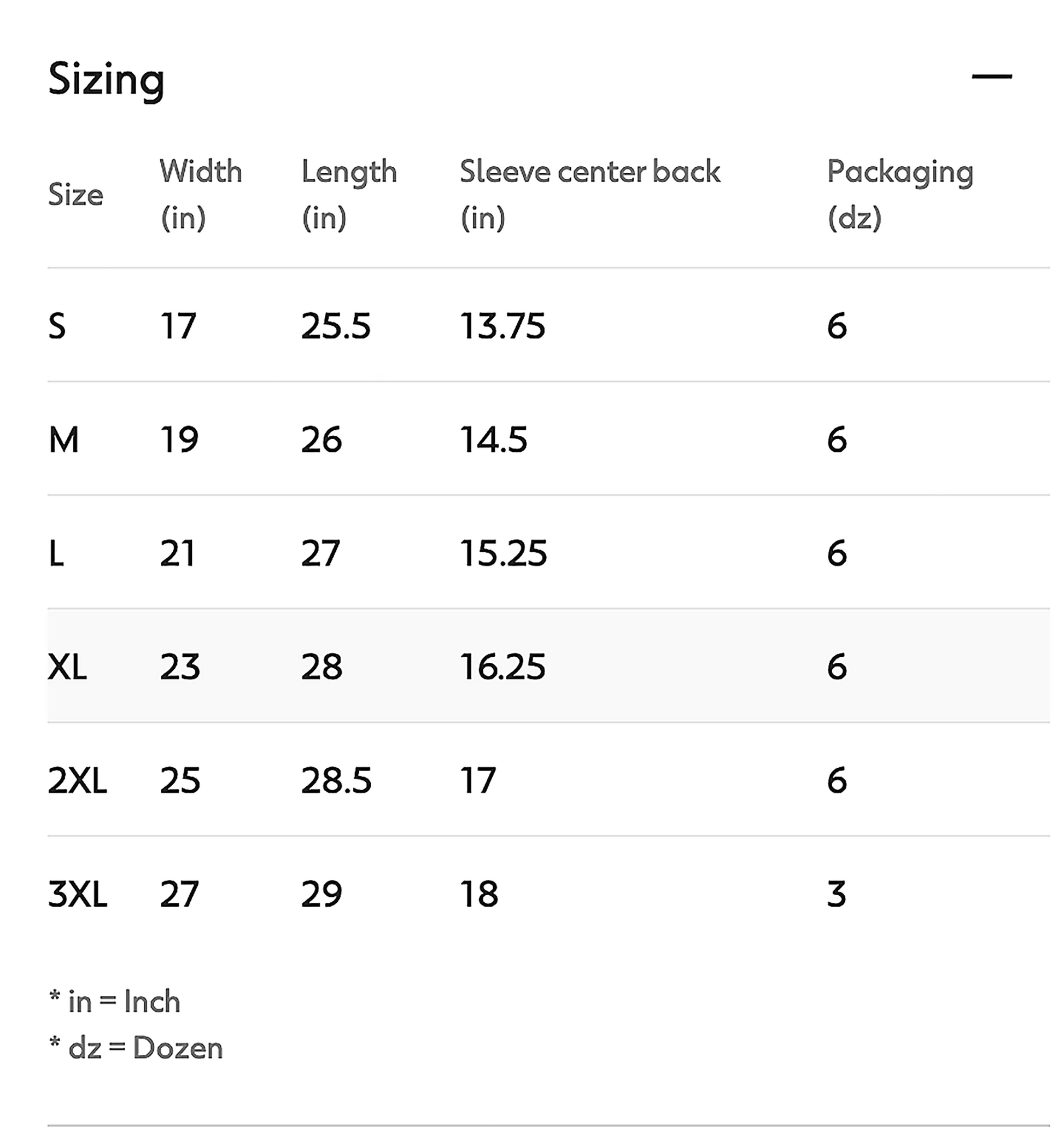
Task: Click the Sleeve center back column header
Action: (589, 194)
